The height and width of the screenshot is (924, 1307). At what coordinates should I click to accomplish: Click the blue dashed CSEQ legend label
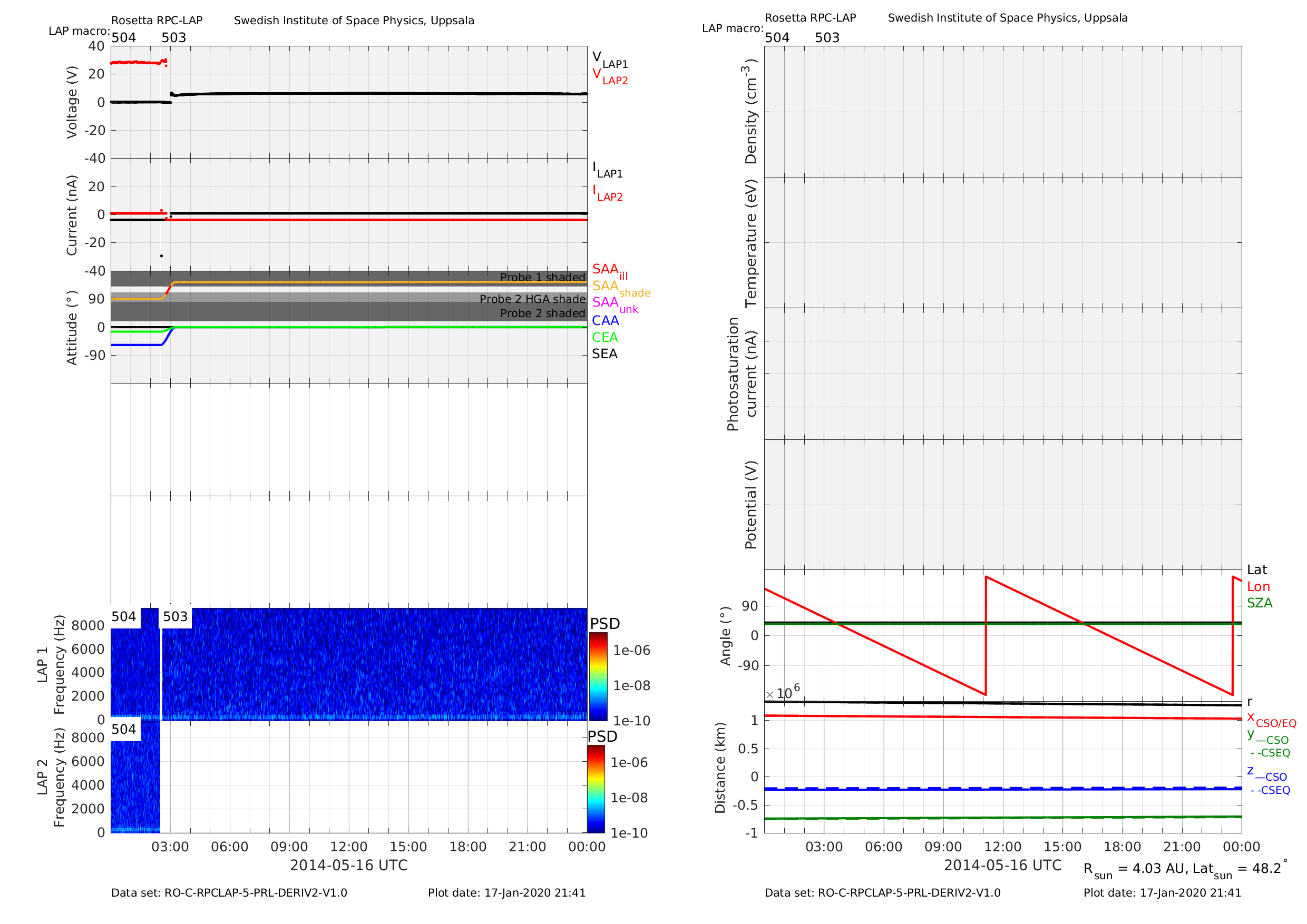pos(1271,791)
